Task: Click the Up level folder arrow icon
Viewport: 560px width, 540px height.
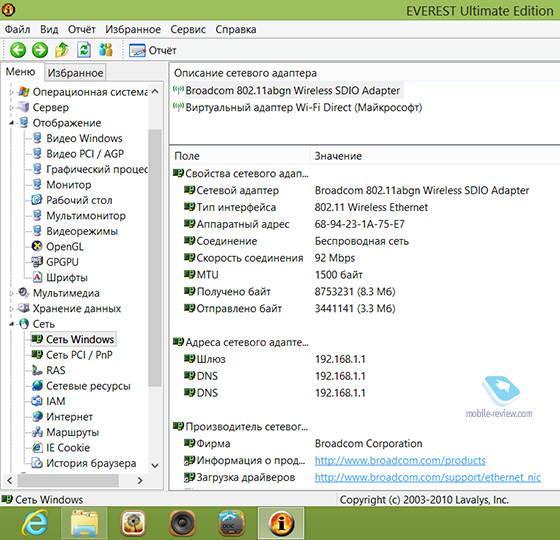Action: click(x=62, y=50)
